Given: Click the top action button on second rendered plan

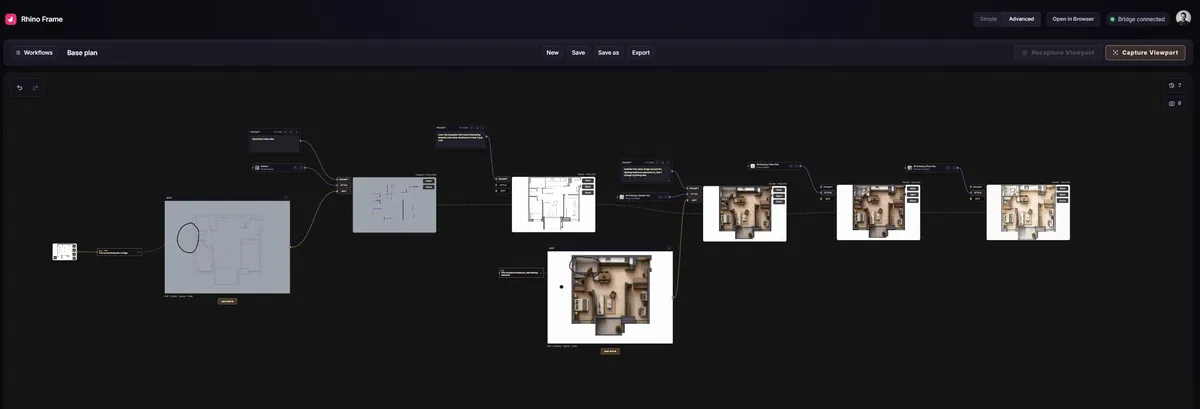Looking at the screenshot, I should [912, 188].
